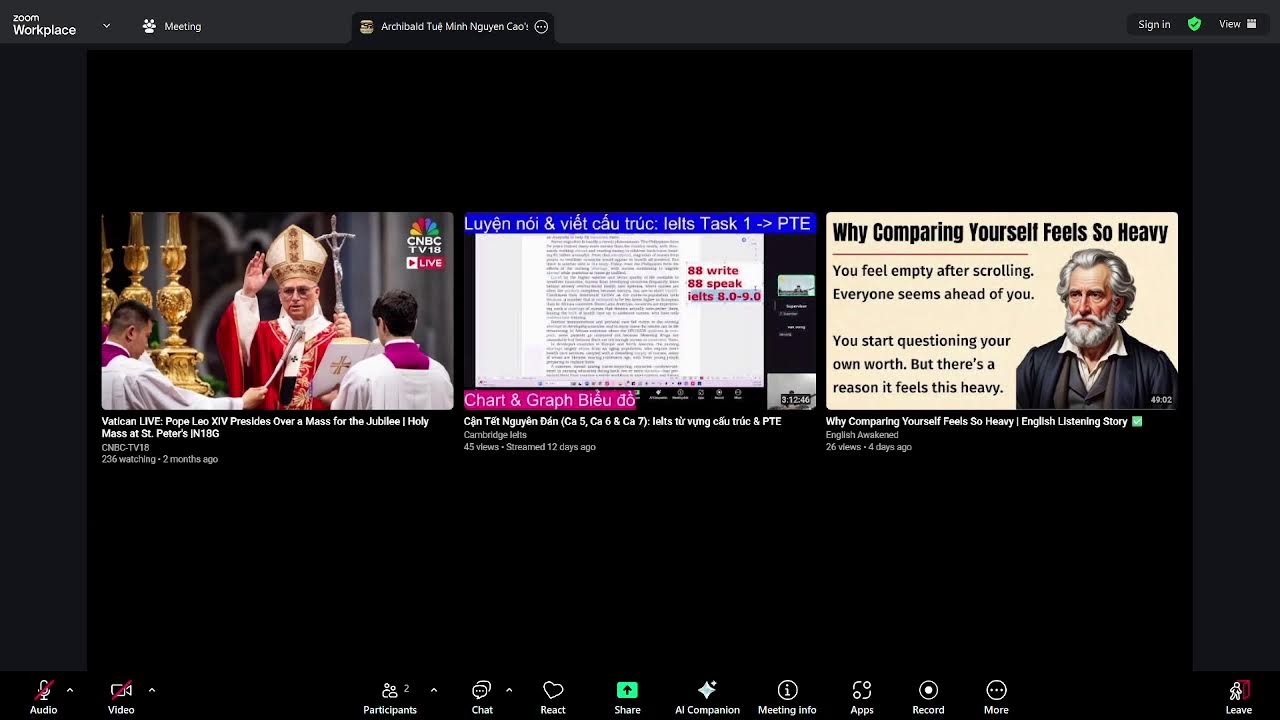Click the Meeting tab paw icon
The height and width of the screenshot is (720, 1280).
coord(149,26)
